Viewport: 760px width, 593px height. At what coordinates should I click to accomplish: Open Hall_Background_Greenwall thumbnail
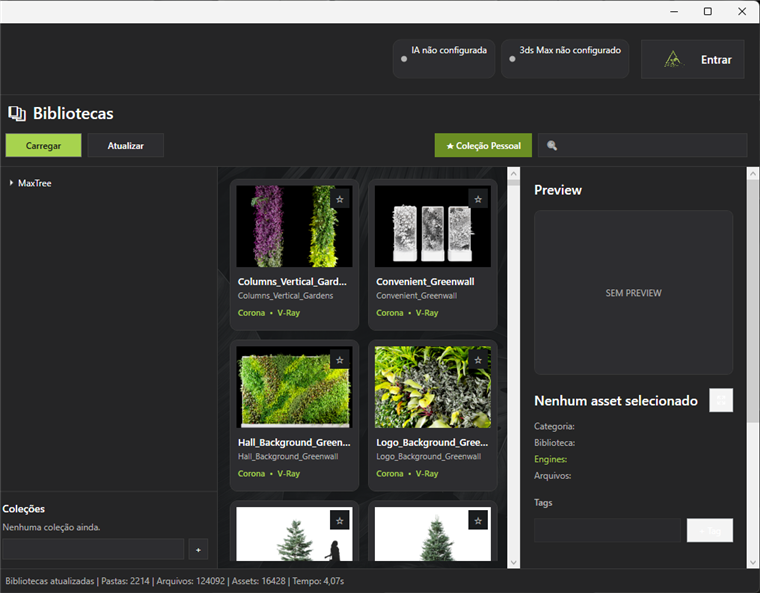[294, 387]
